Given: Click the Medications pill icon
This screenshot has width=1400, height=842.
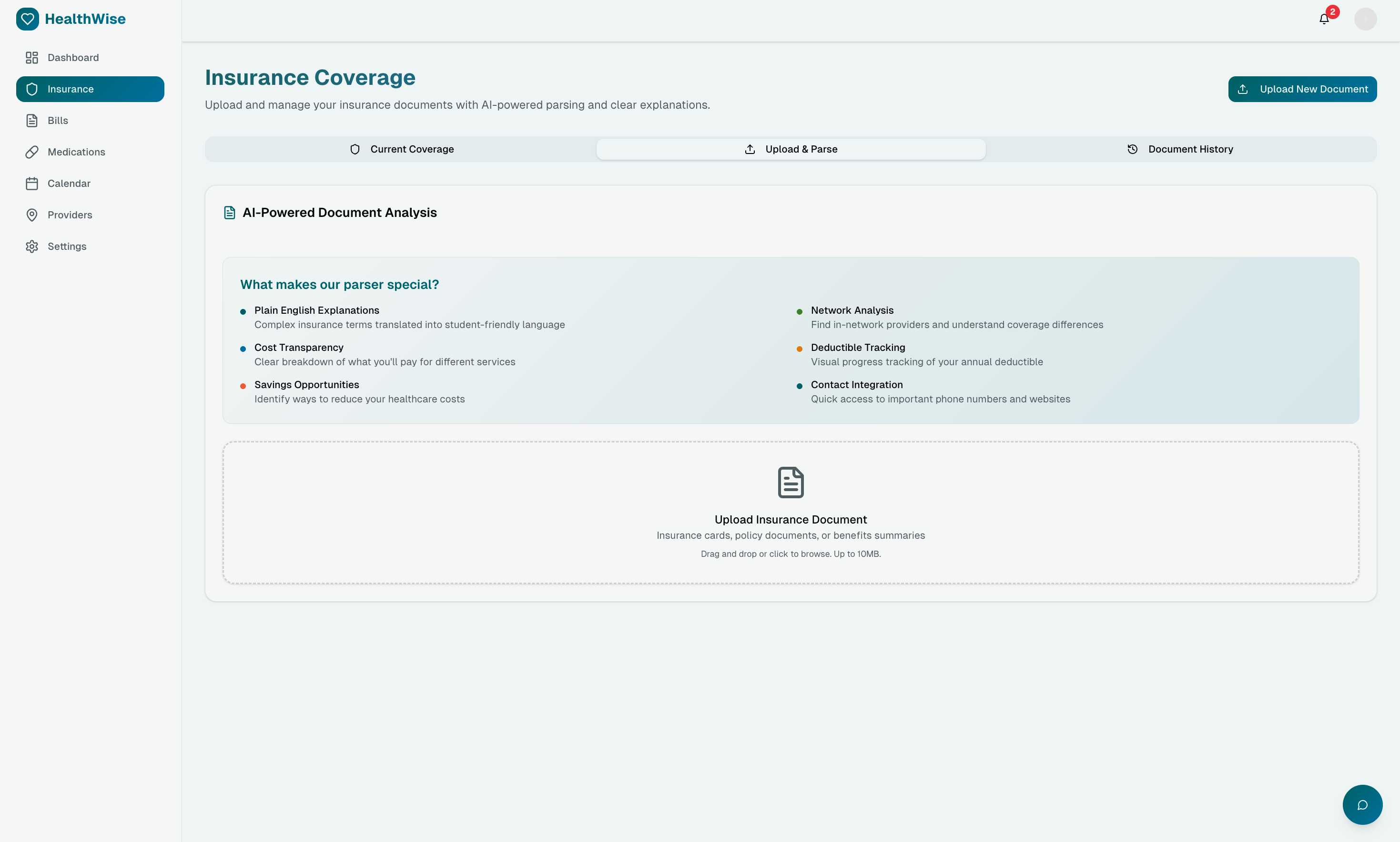Looking at the screenshot, I should tap(32, 152).
